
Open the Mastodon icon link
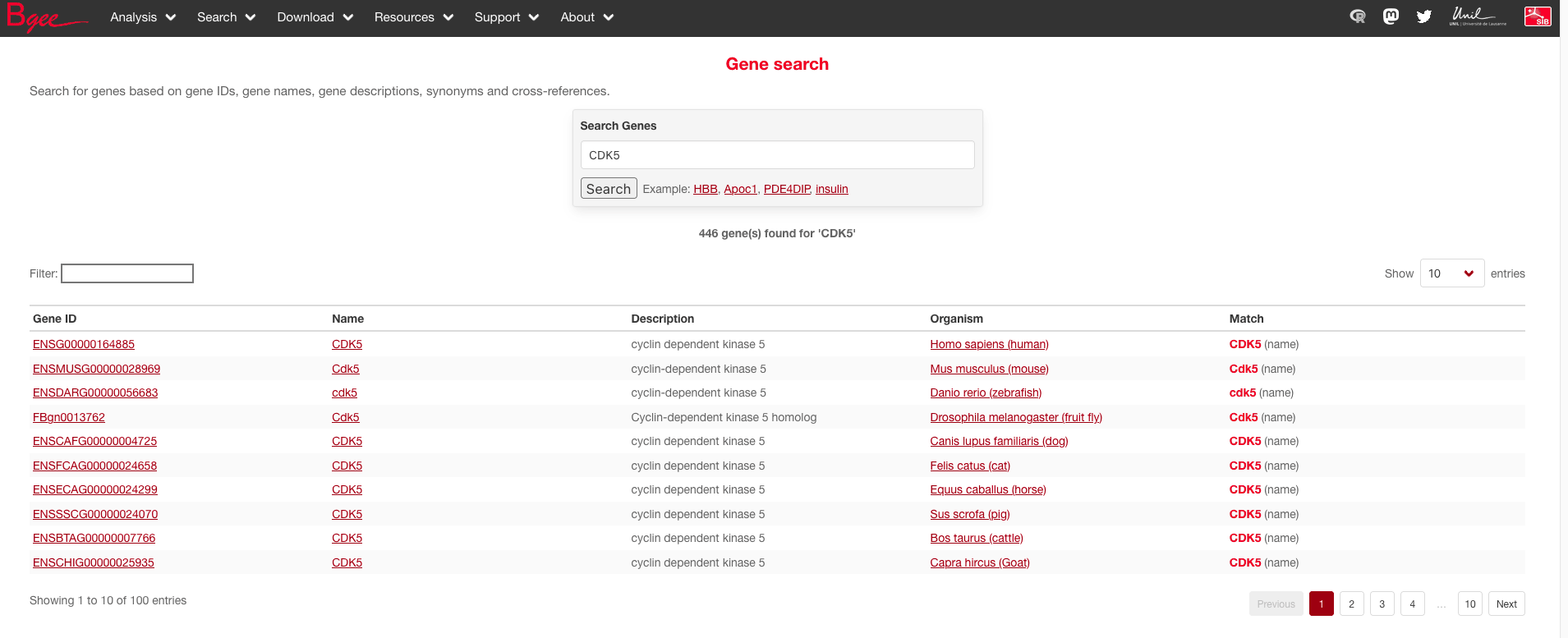click(1391, 16)
